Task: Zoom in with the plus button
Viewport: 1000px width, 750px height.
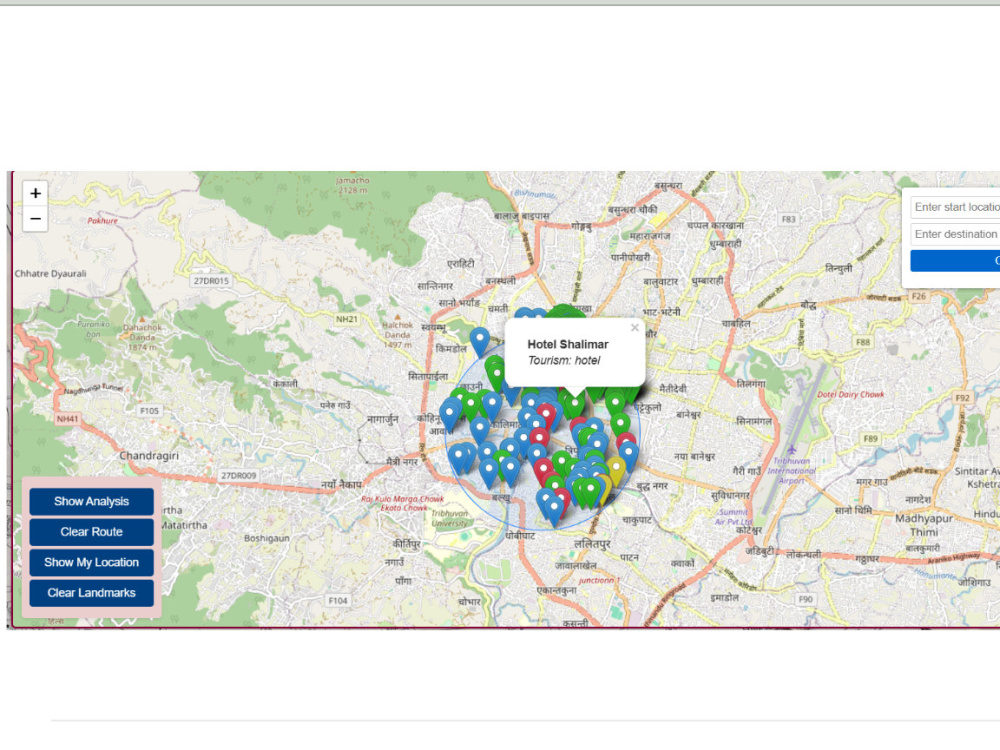Action: tap(36, 193)
